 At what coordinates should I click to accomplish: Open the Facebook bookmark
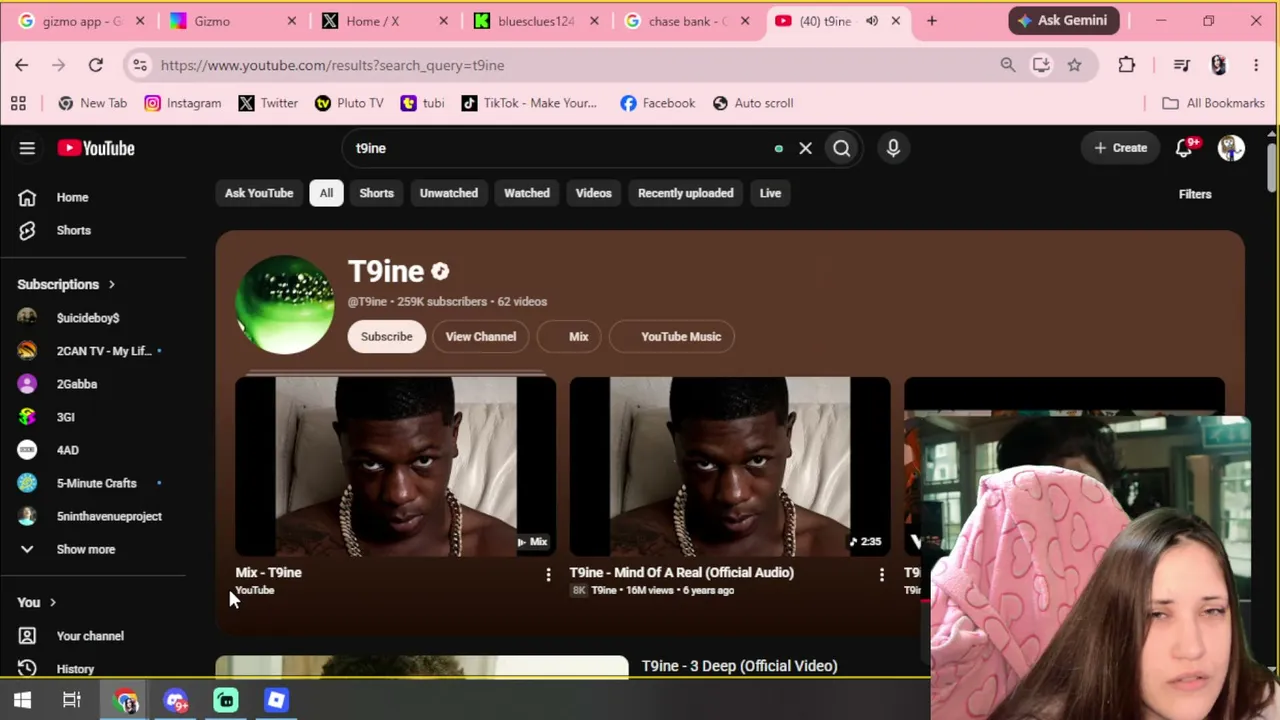pos(657,103)
